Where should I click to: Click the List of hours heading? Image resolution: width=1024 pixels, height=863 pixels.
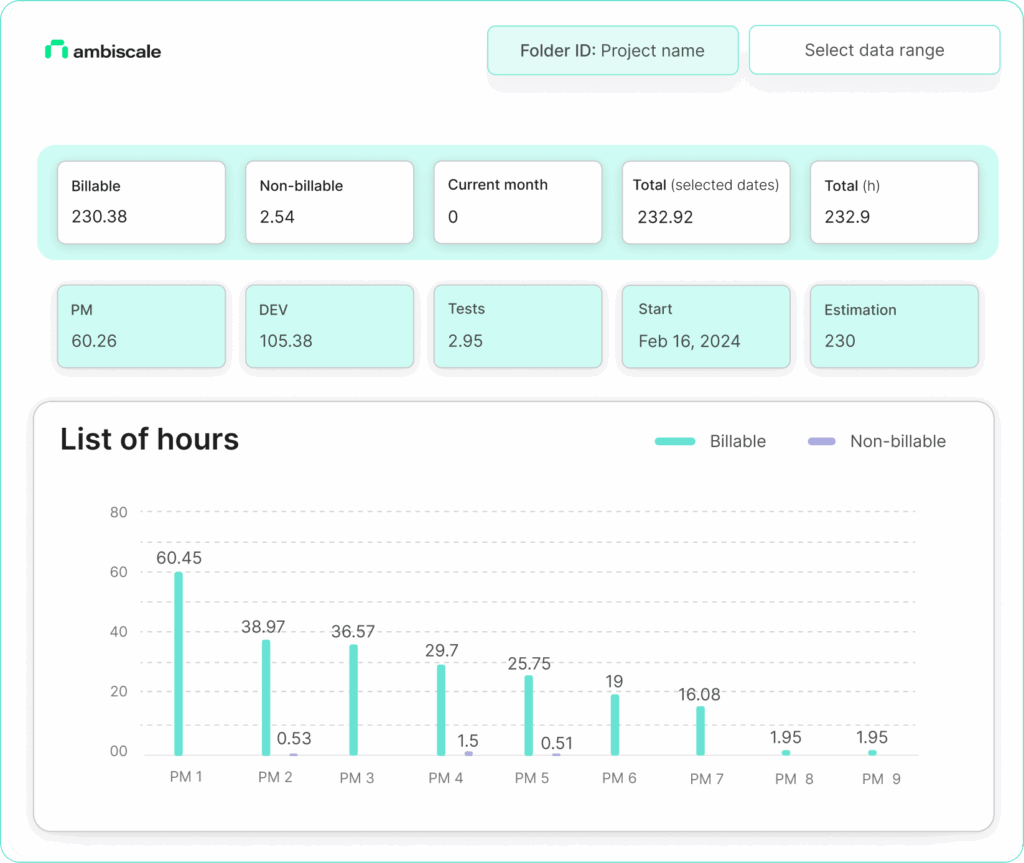pyautogui.click(x=149, y=439)
